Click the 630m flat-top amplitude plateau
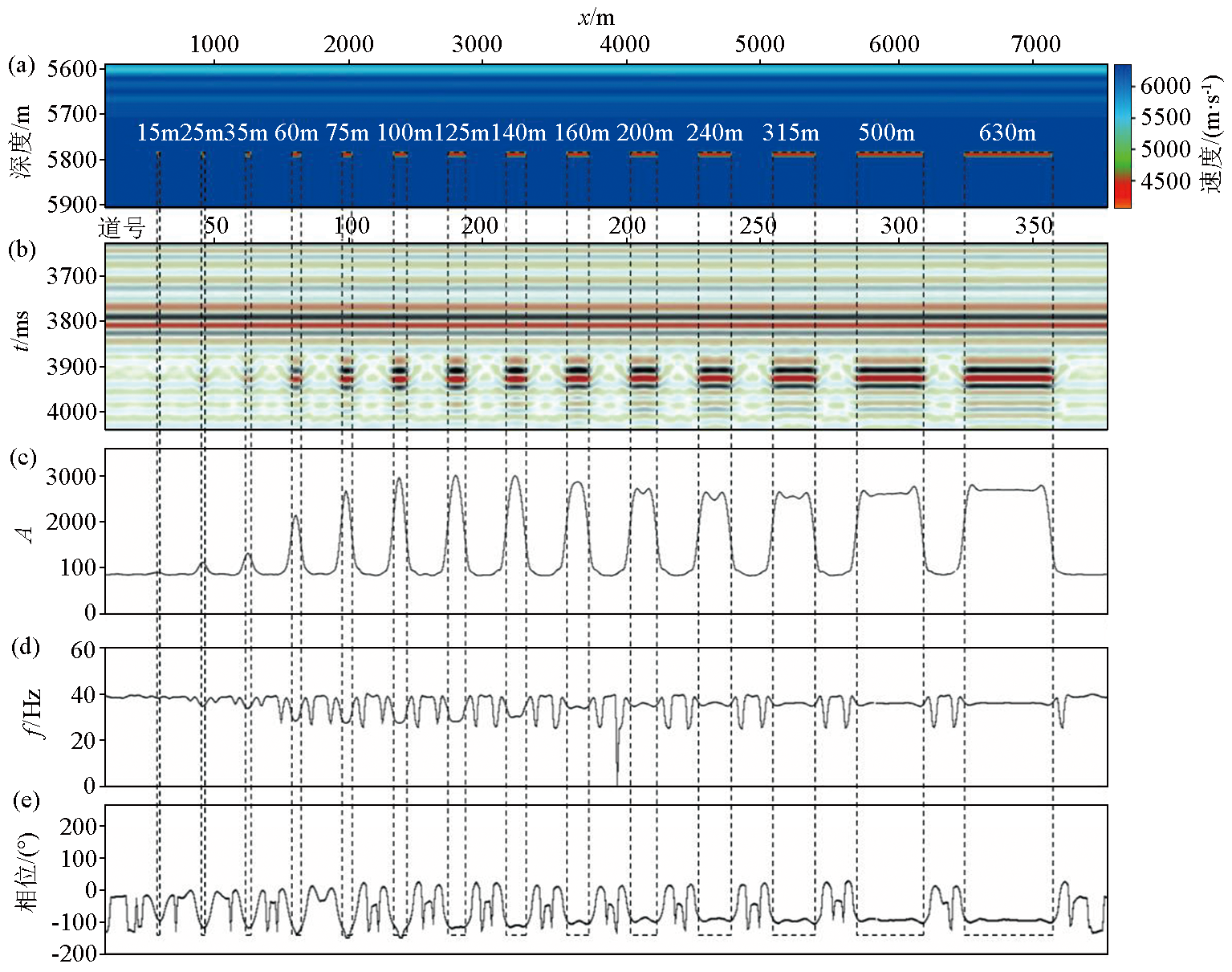This screenshot has width=1232, height=972. 1007,489
